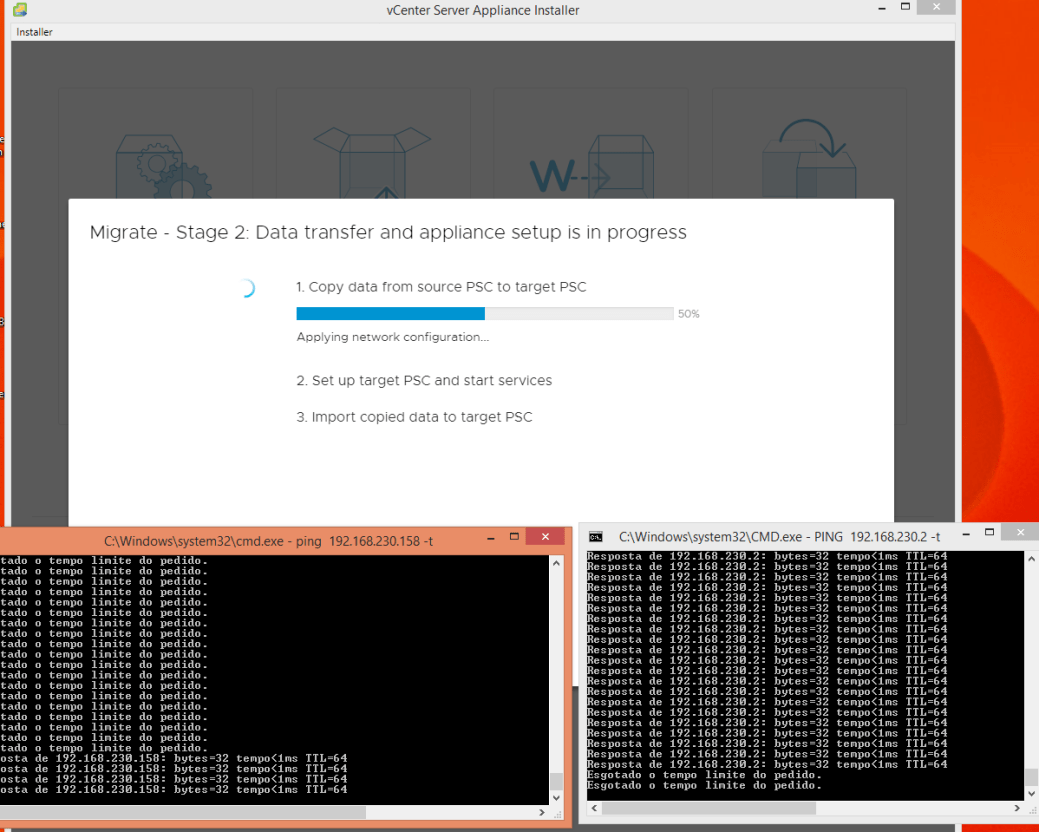This screenshot has width=1039, height=832.
Task: Click step 'Import copied data to target PSC'
Action: [414, 417]
